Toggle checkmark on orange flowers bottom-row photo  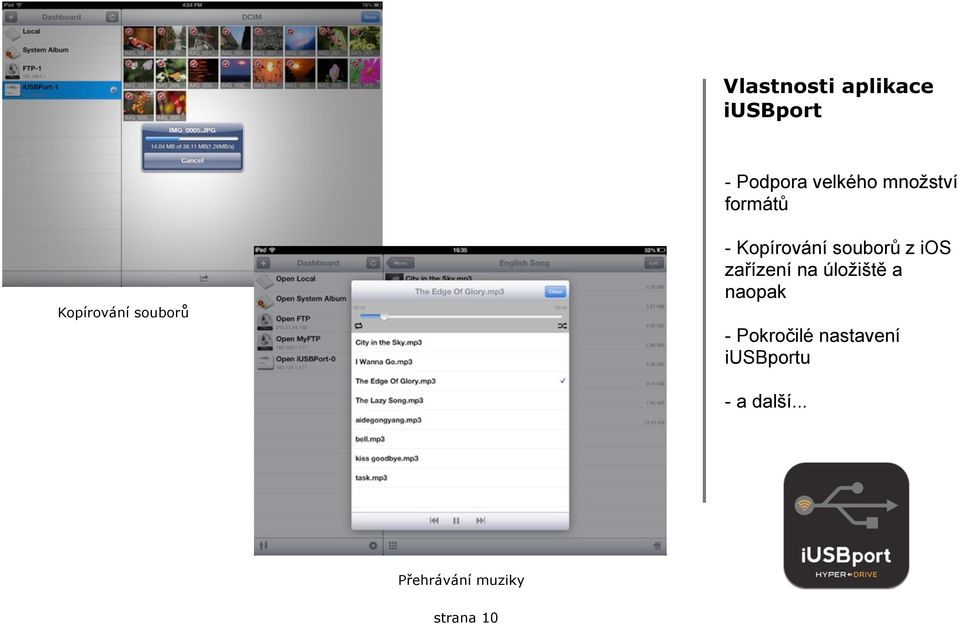click(x=129, y=96)
